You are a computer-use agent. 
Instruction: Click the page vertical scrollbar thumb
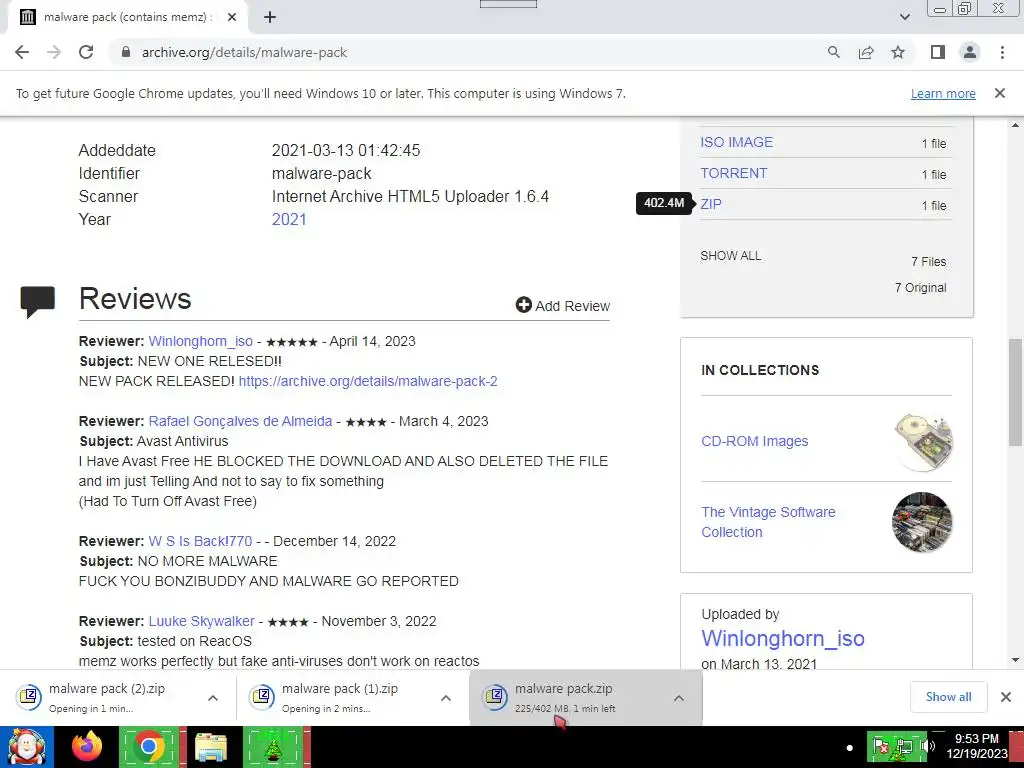[x=1015, y=392]
